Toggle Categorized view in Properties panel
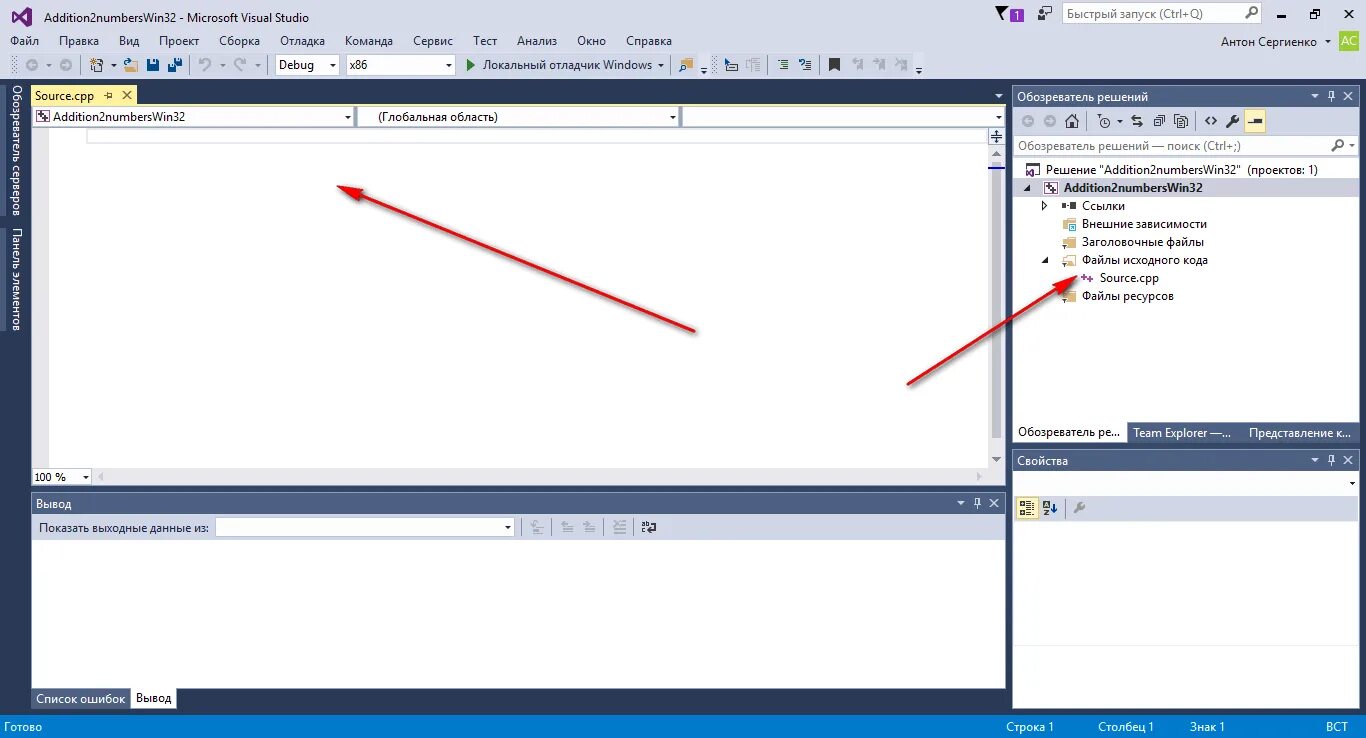Screen dimensions: 1366x738 pyautogui.click(x=1027, y=508)
